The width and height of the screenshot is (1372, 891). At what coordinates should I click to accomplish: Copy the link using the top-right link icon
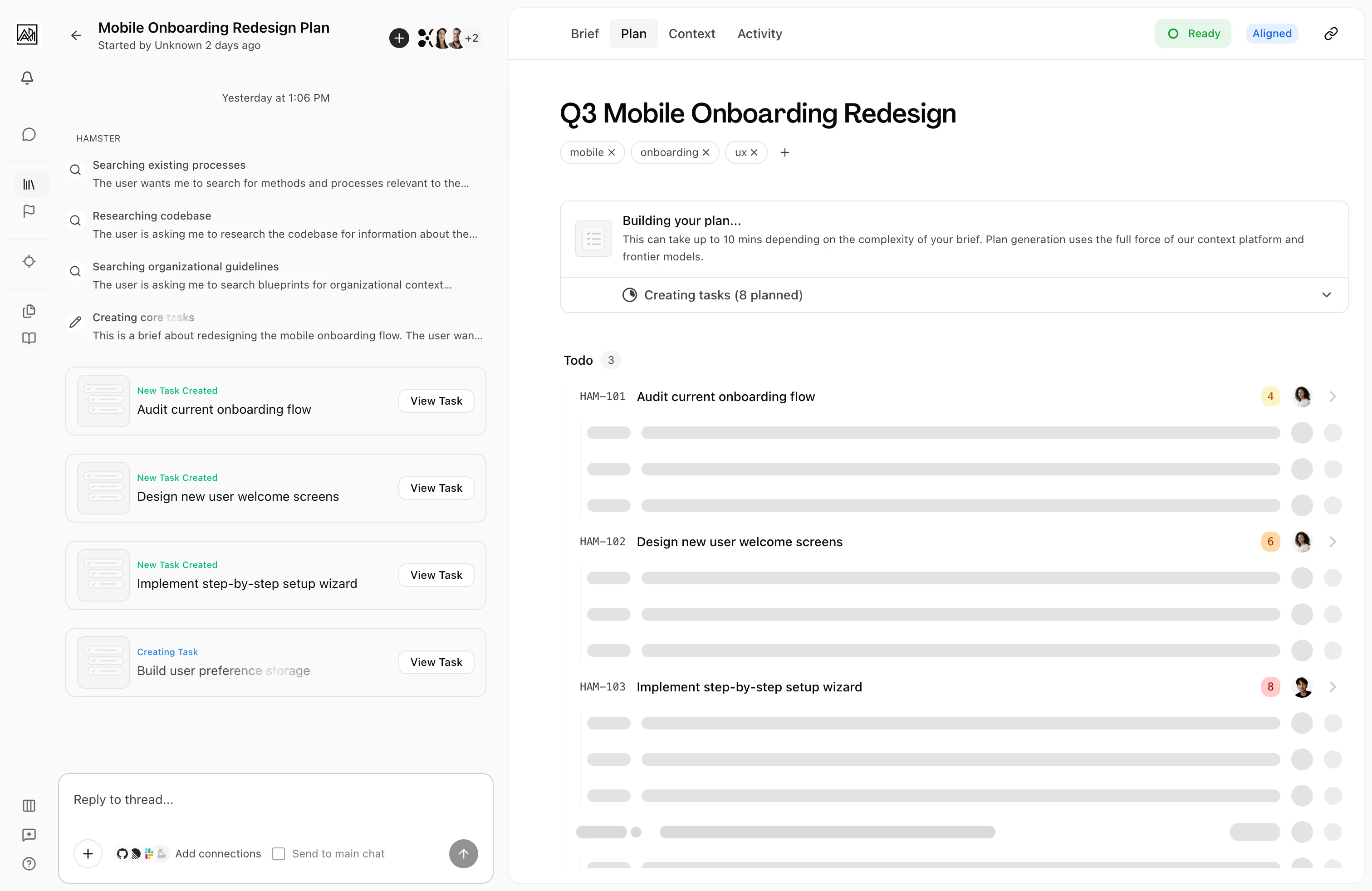click(x=1331, y=33)
